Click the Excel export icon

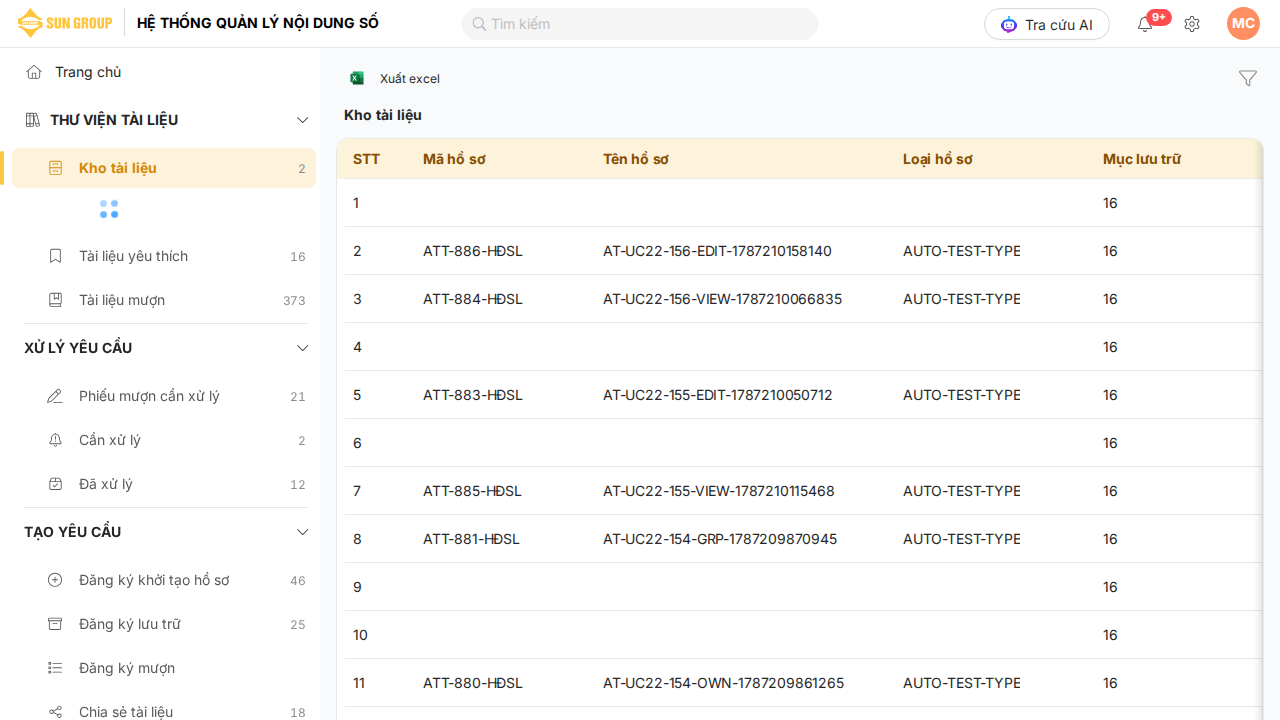click(x=357, y=78)
